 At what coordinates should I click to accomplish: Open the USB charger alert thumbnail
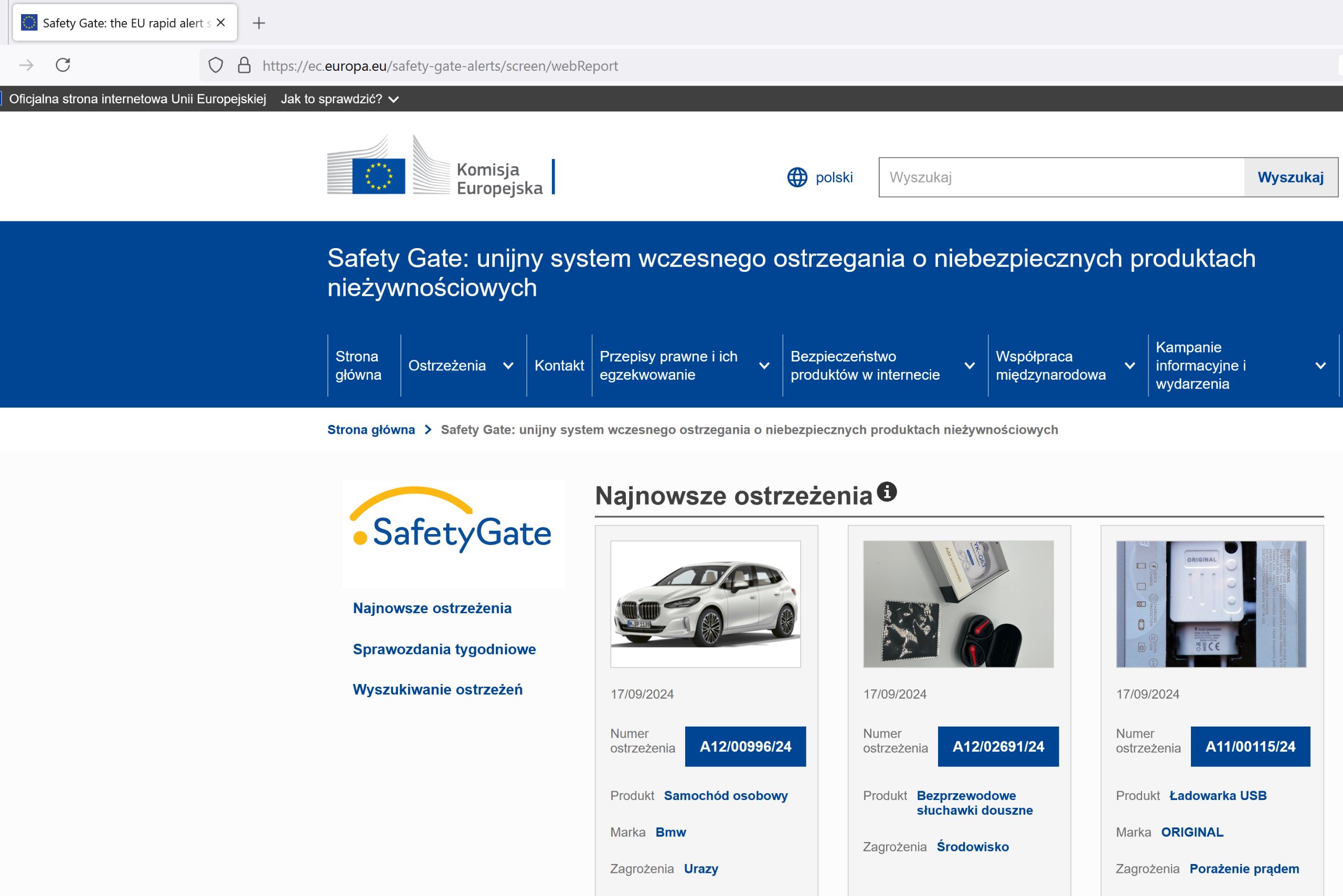[x=1211, y=604]
